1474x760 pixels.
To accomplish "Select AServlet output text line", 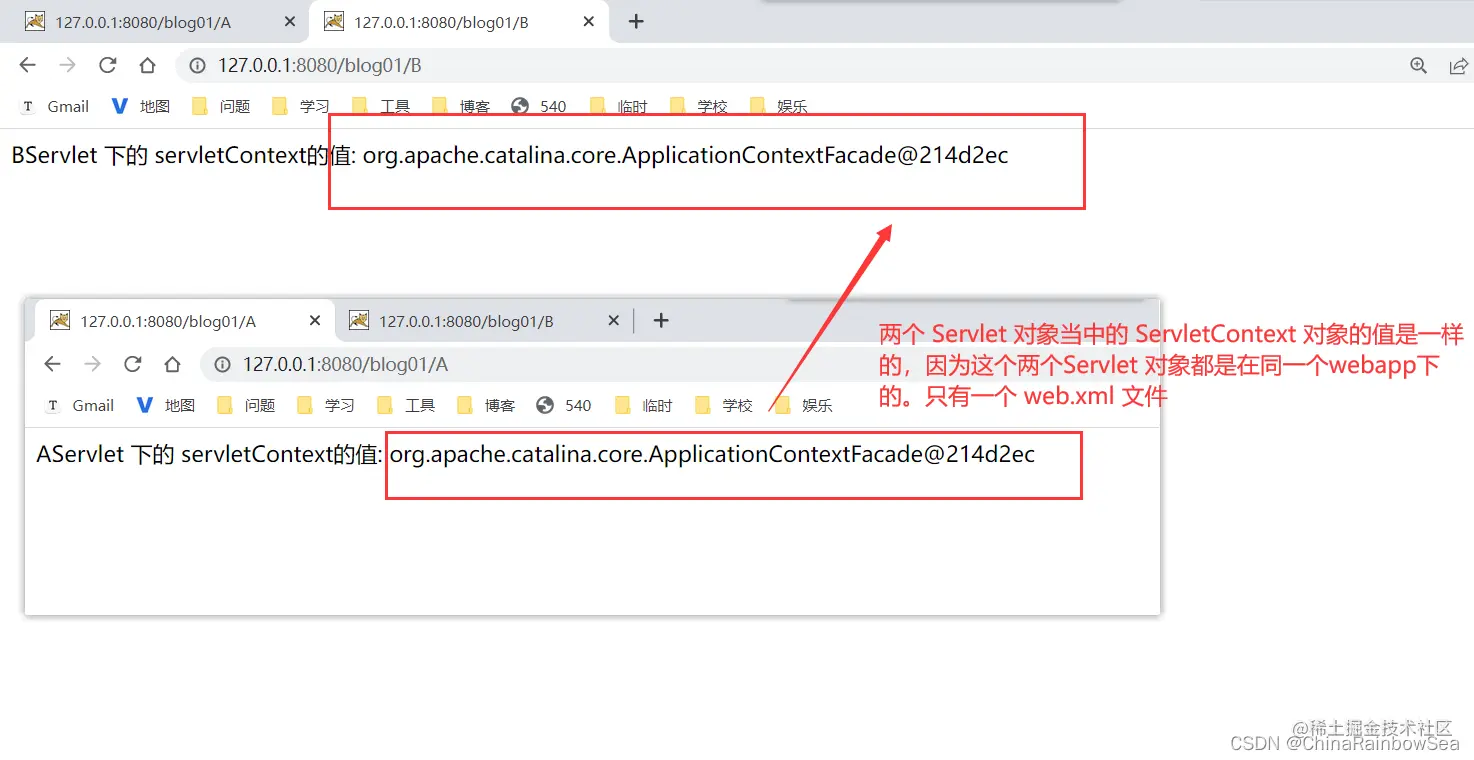I will [536, 455].
